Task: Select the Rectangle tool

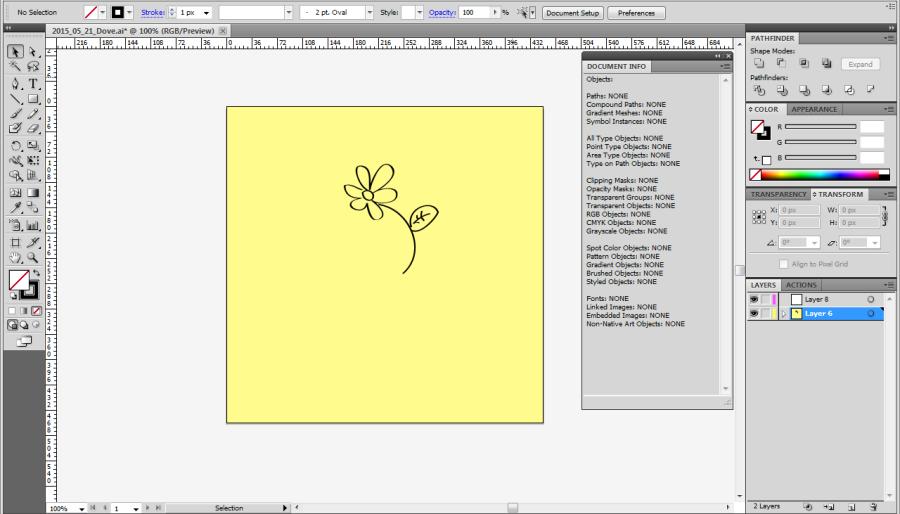Action: coord(33,99)
